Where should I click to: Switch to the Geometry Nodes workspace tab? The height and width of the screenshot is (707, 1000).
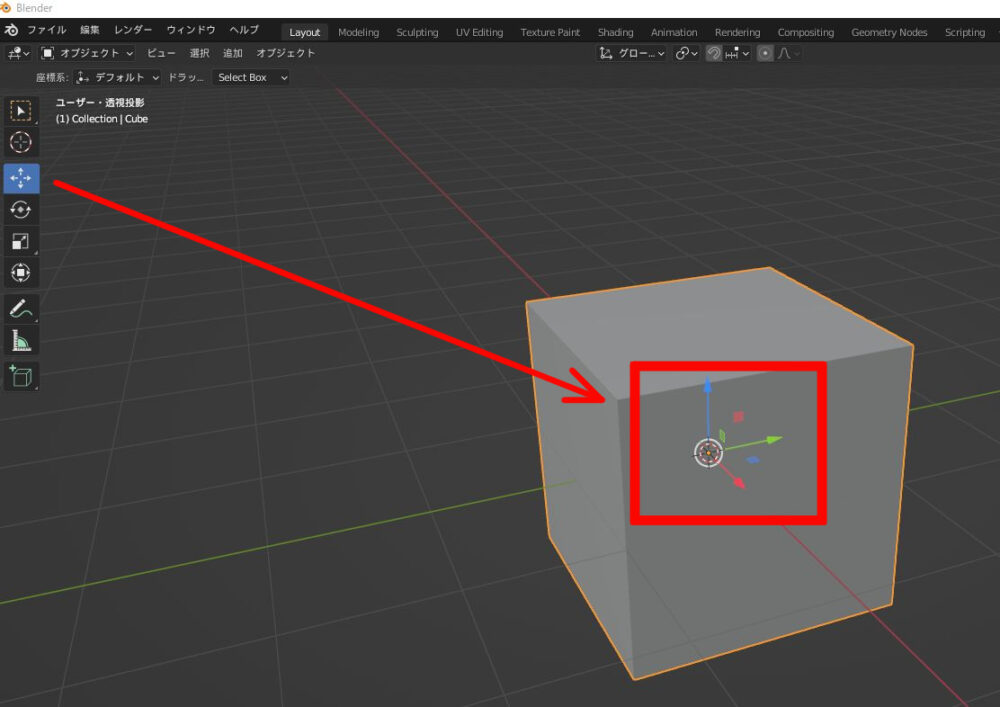[889, 33]
